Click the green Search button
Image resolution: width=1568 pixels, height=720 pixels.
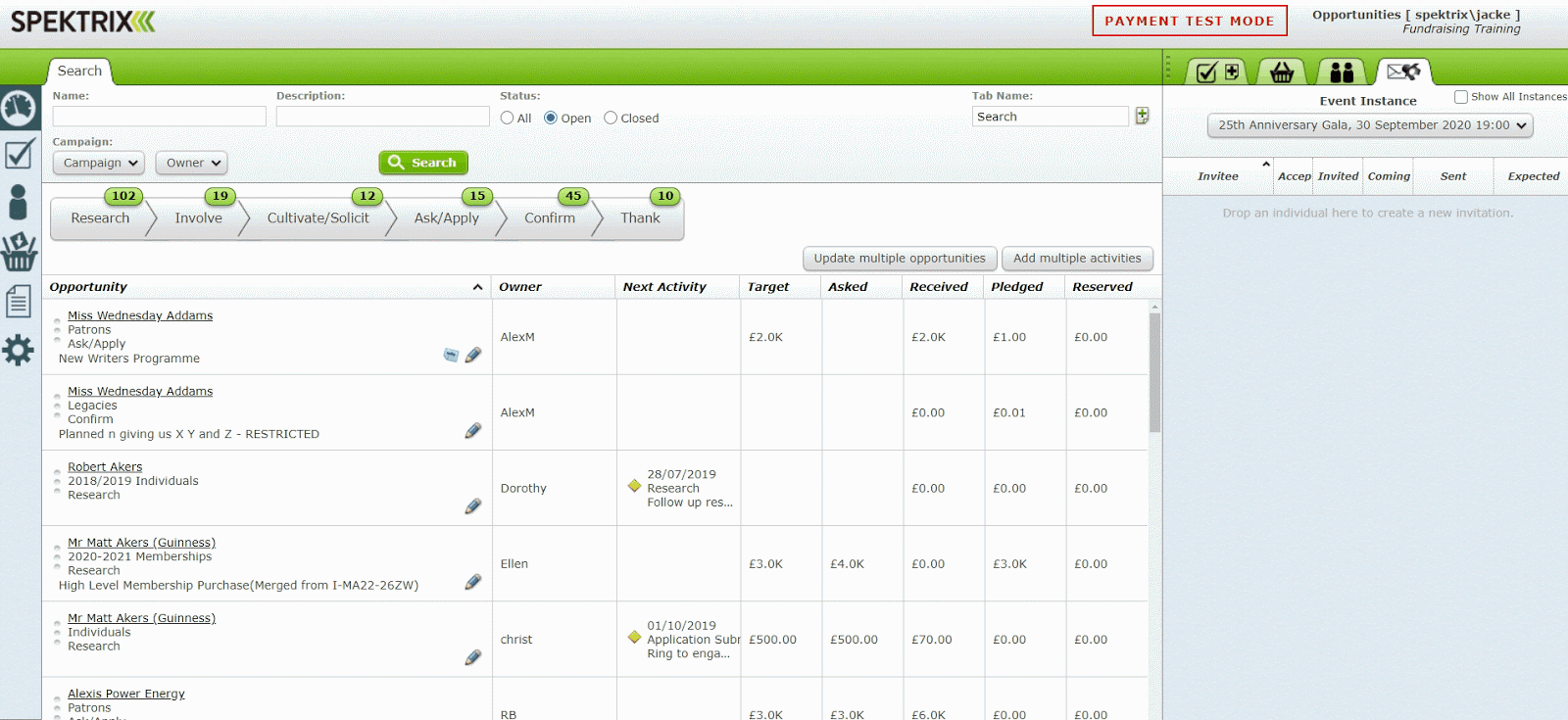point(423,163)
